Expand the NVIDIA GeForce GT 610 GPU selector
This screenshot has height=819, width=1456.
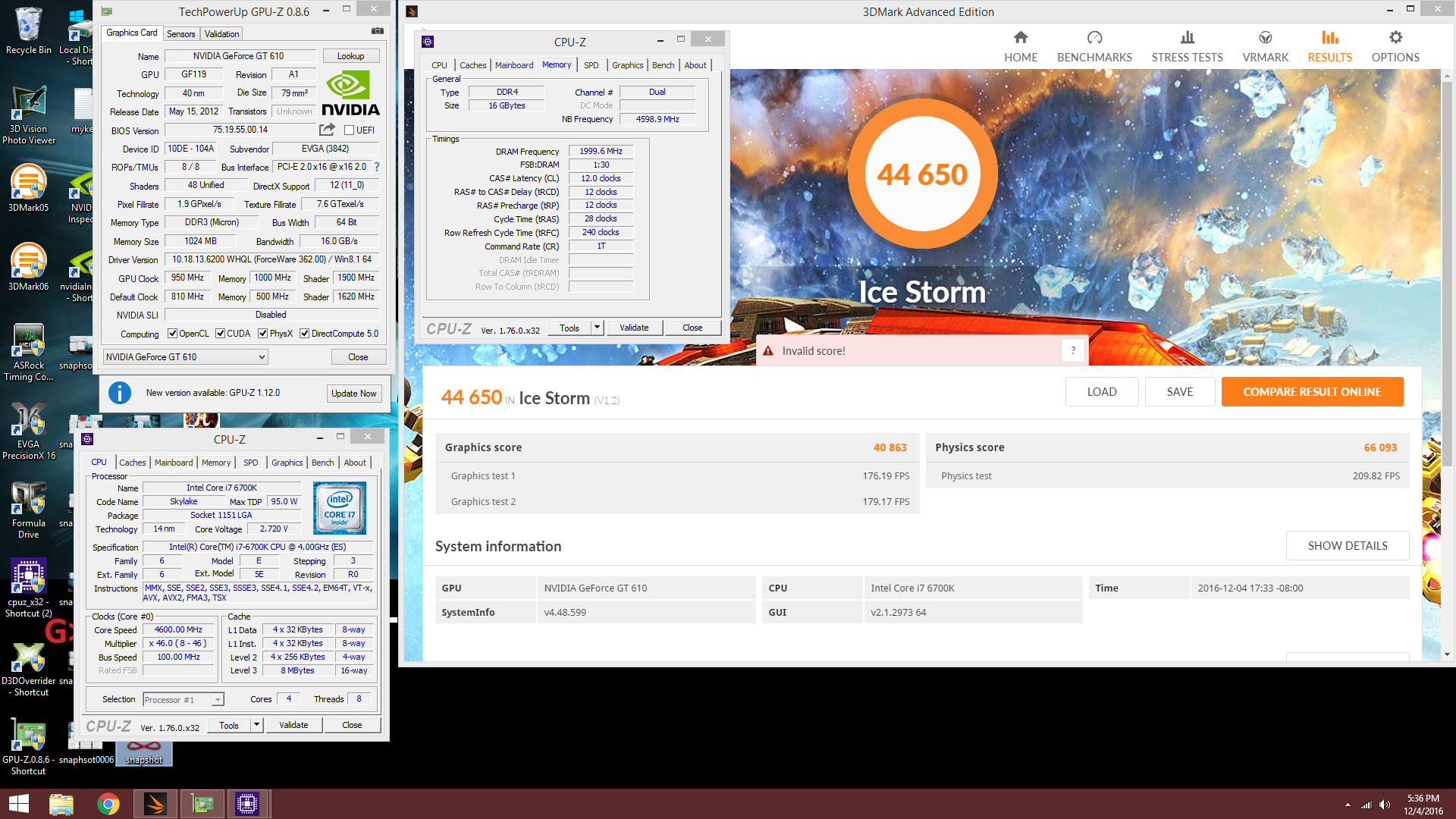[185, 357]
